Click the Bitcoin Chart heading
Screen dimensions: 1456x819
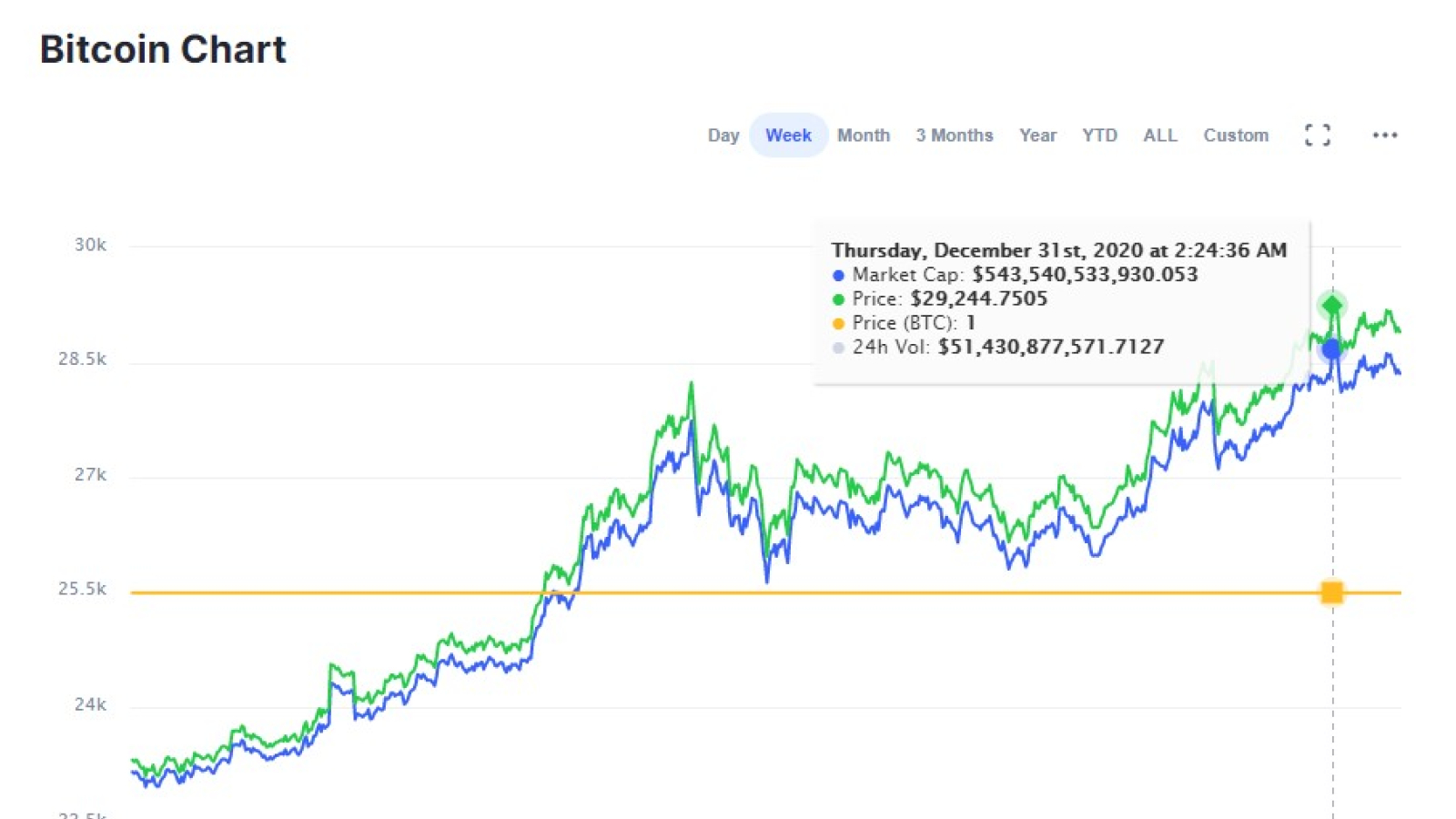[x=163, y=49]
